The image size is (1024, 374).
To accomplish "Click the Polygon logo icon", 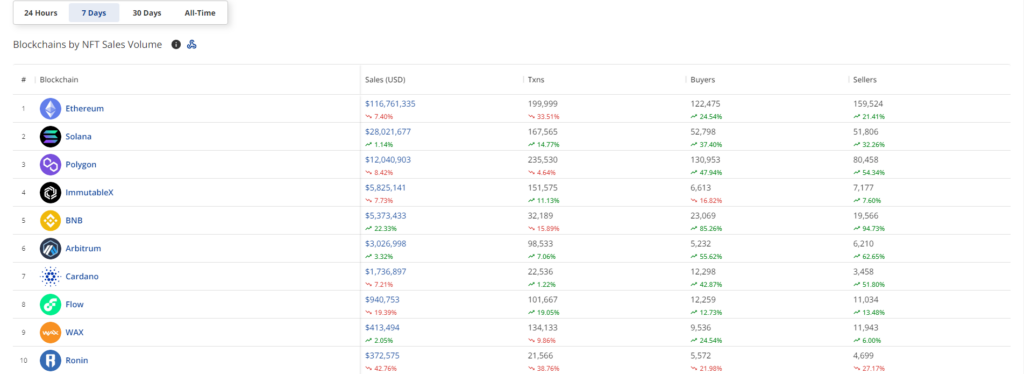I will pos(50,164).
